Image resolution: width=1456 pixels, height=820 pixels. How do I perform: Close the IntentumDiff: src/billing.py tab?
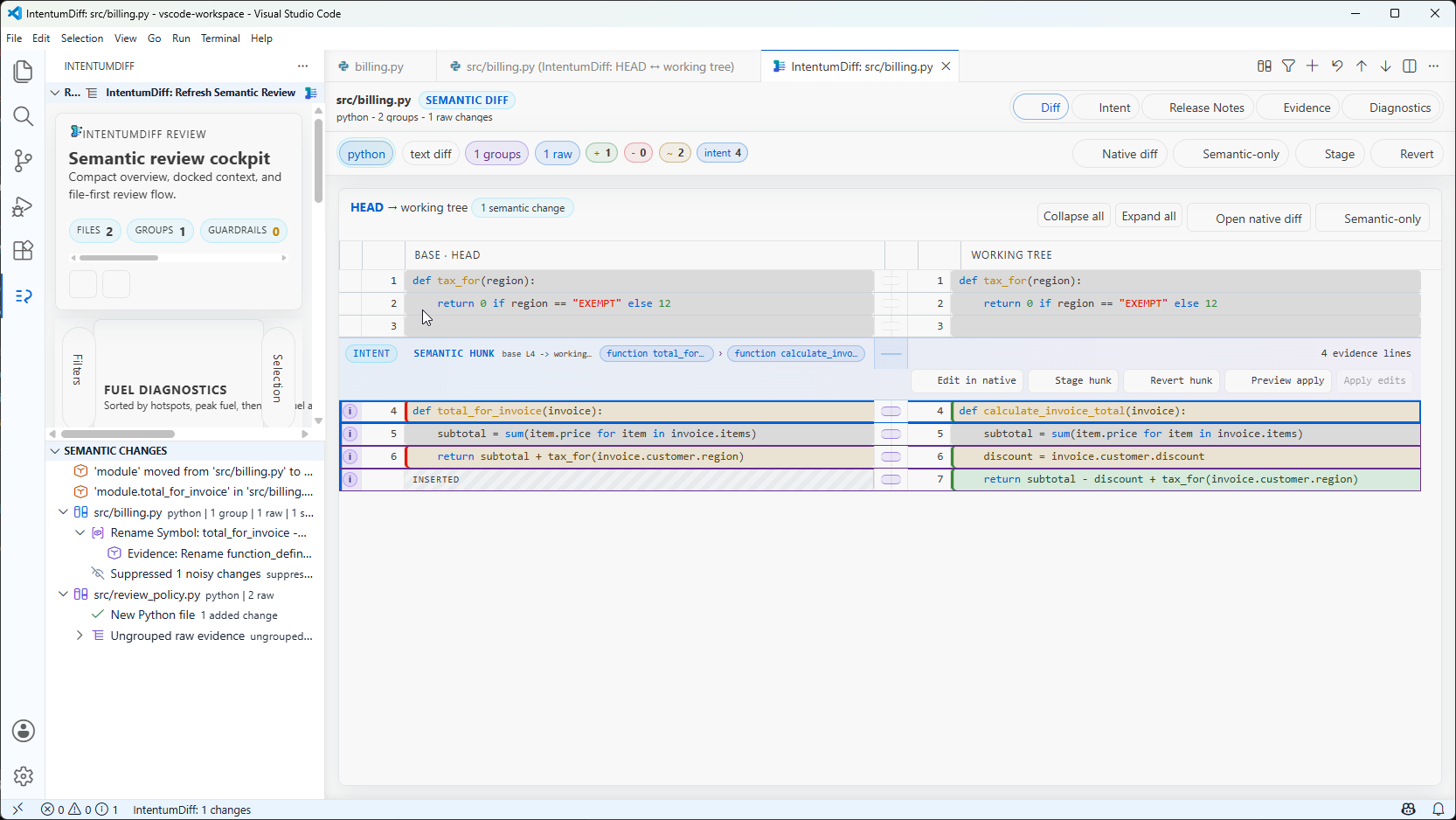pos(946,66)
